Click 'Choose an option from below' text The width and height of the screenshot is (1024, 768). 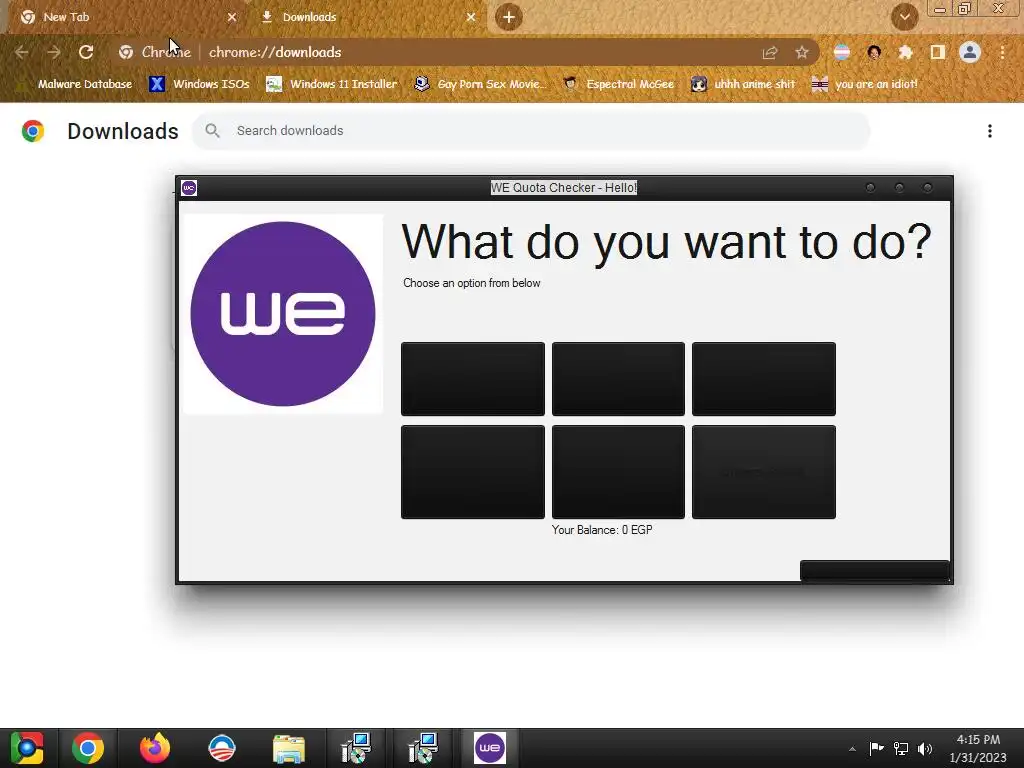pos(472,283)
